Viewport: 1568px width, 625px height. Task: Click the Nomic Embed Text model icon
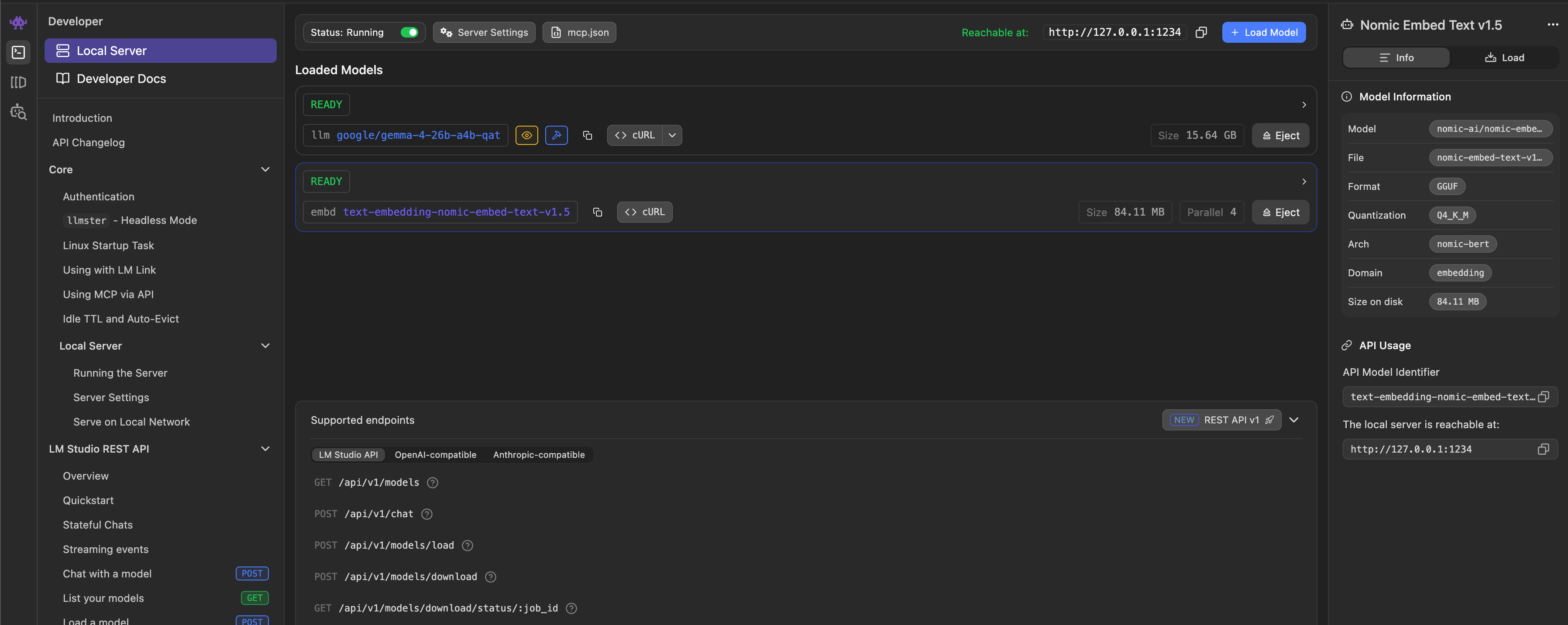pos(1346,25)
